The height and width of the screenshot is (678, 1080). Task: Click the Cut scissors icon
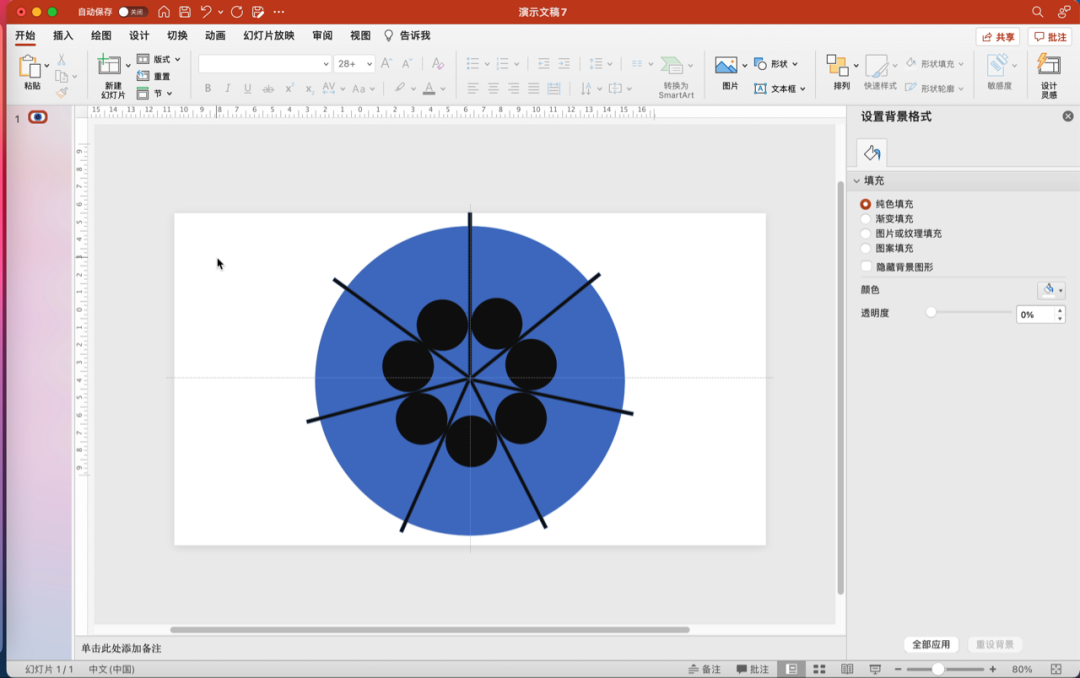point(61,60)
